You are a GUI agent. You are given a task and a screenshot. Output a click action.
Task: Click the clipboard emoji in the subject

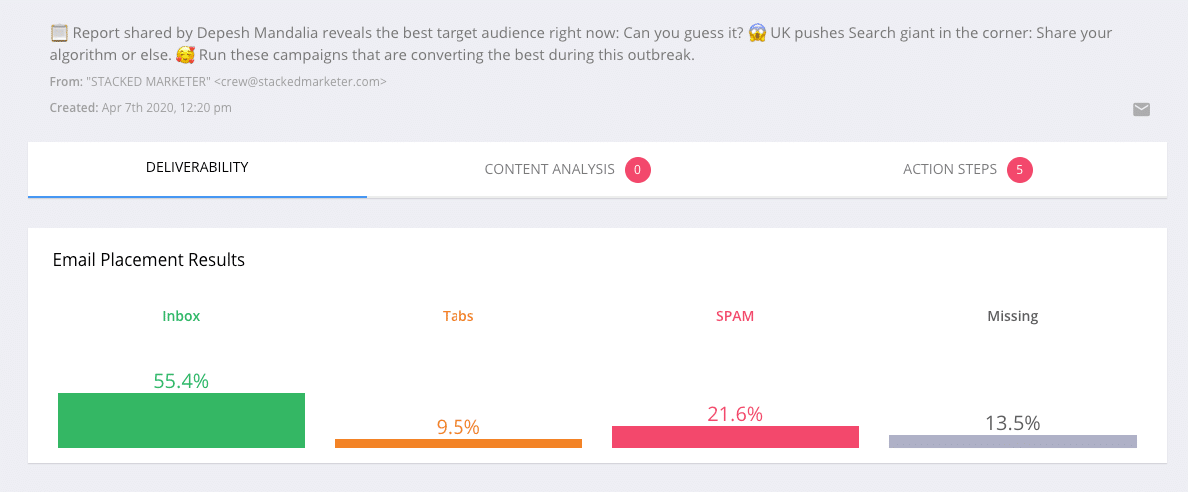59,33
